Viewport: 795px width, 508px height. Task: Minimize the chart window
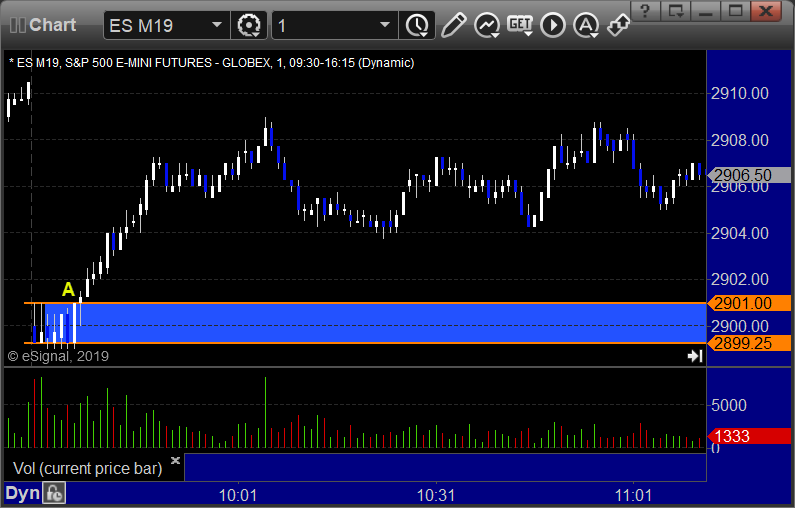click(706, 11)
